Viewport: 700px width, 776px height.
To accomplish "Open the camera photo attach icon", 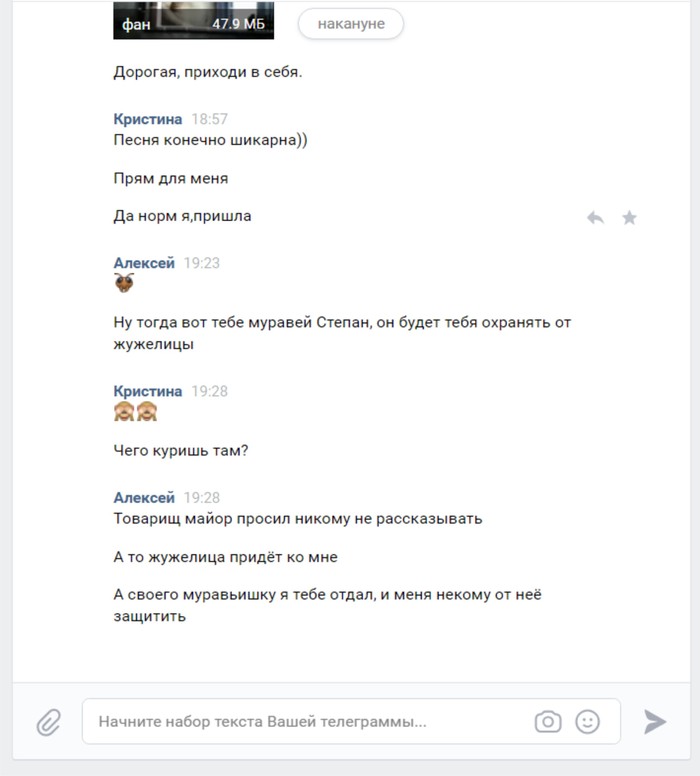I will (548, 722).
